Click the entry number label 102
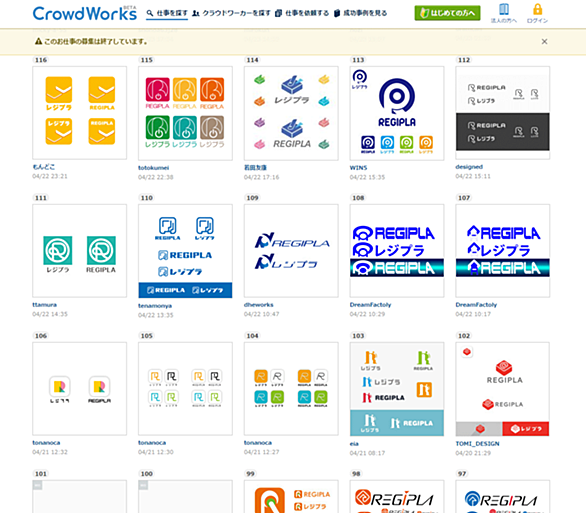 tap(464, 336)
